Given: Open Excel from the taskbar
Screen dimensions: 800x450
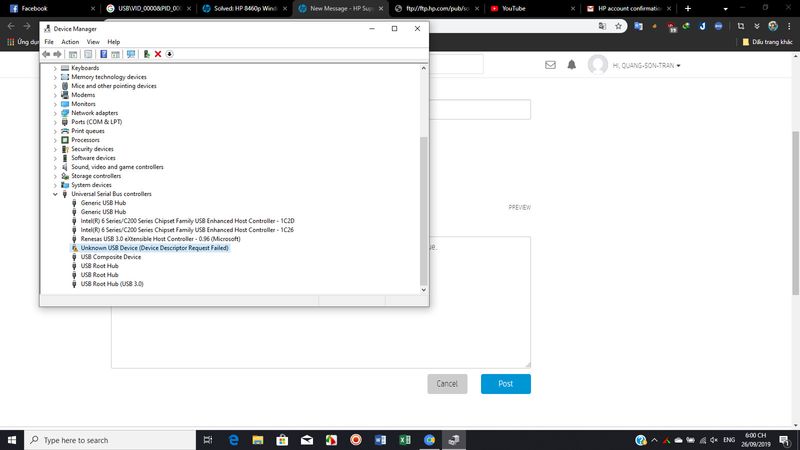Looking at the screenshot, I should coord(405,440).
